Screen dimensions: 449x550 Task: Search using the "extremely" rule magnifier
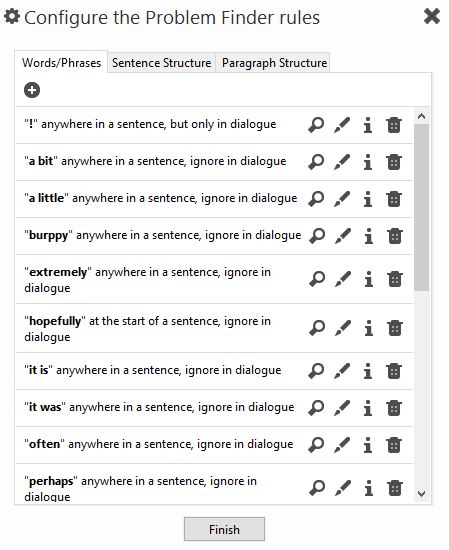[x=317, y=279]
